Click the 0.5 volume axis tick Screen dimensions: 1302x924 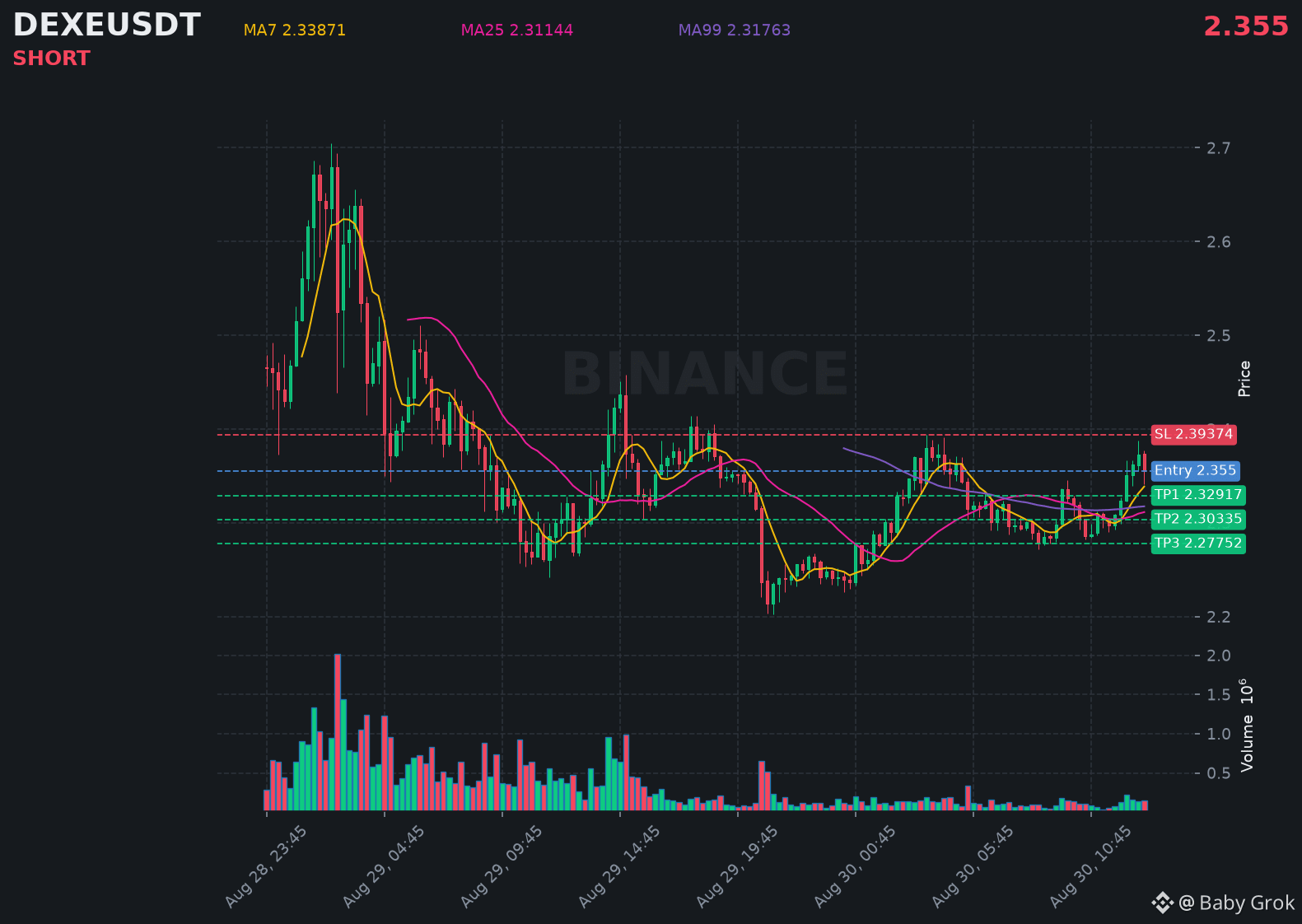click(x=1219, y=773)
